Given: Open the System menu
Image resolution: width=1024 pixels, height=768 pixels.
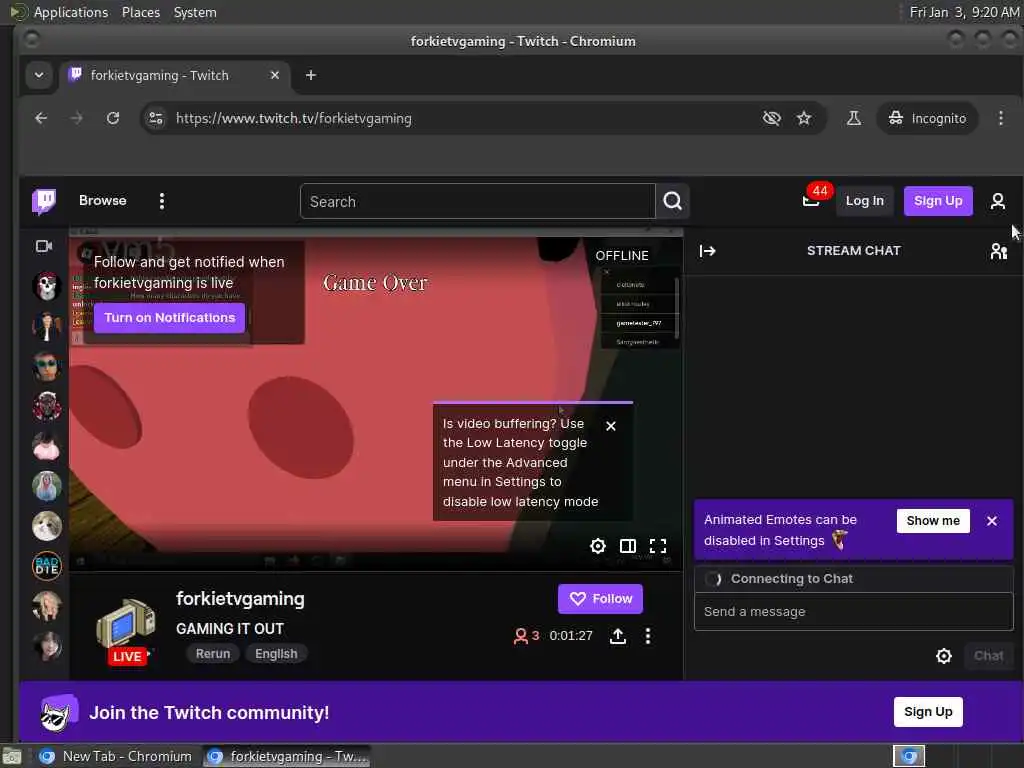Looking at the screenshot, I should tap(195, 12).
